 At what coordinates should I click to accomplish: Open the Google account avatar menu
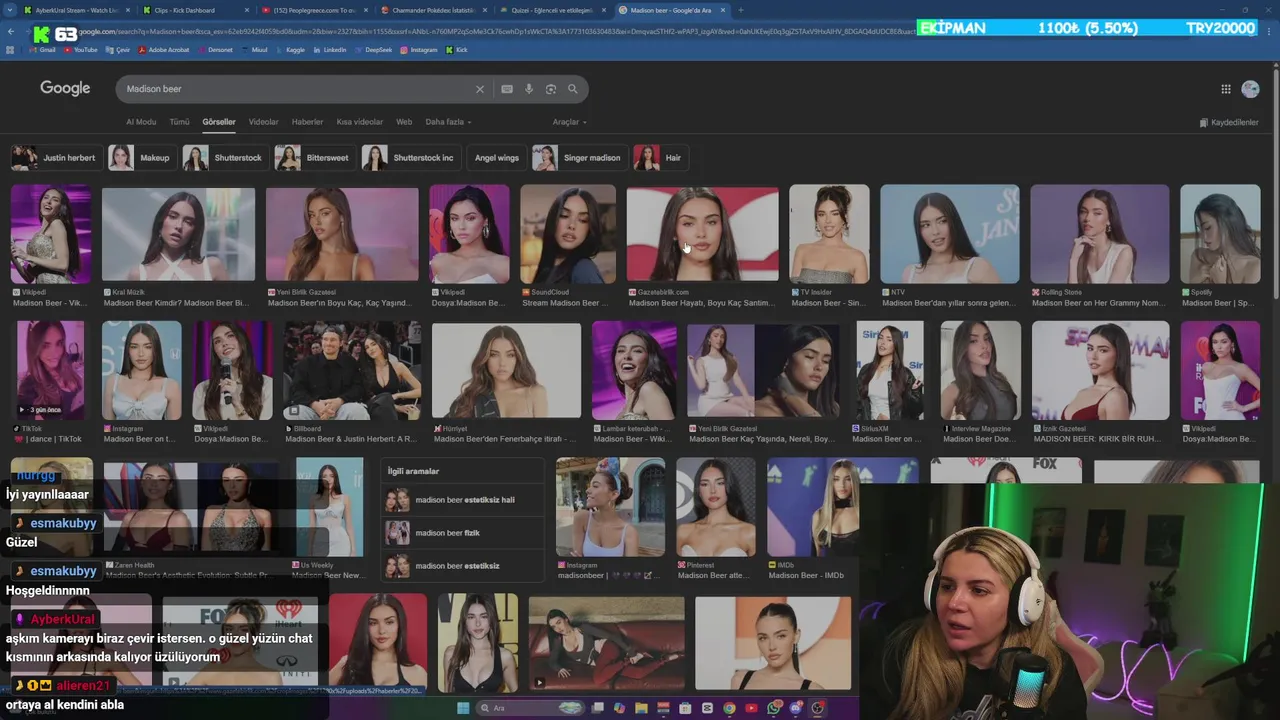tap(1250, 89)
